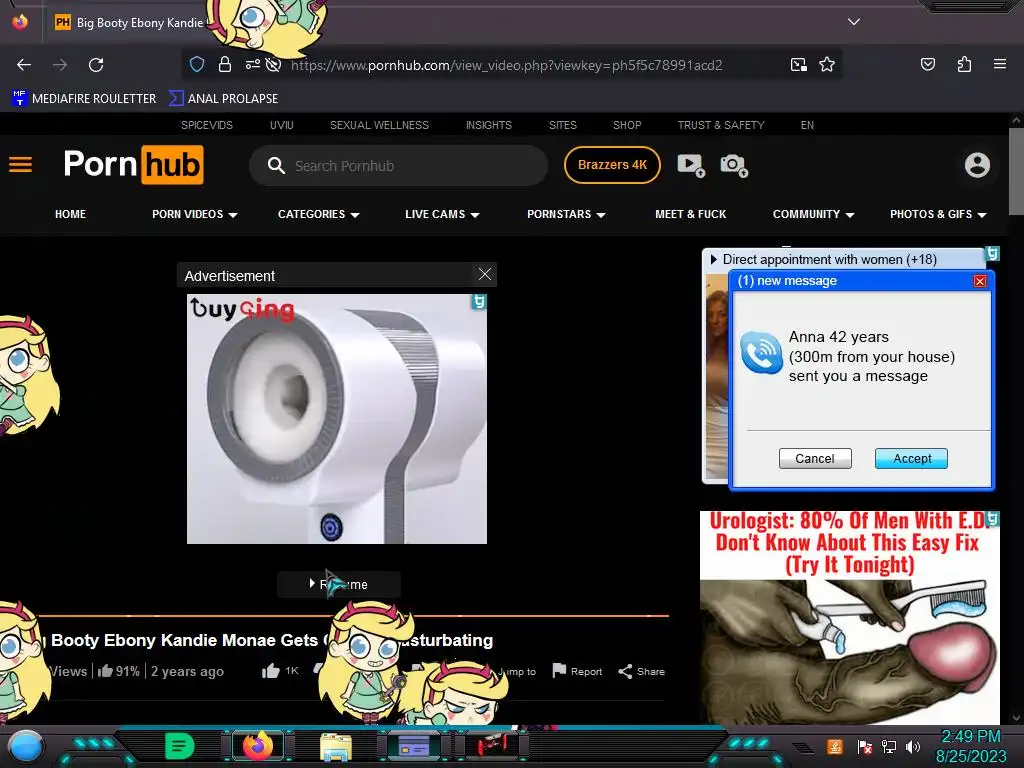Open INSIGHTS in the top bar
This screenshot has width=1024, height=768.
tap(488, 125)
